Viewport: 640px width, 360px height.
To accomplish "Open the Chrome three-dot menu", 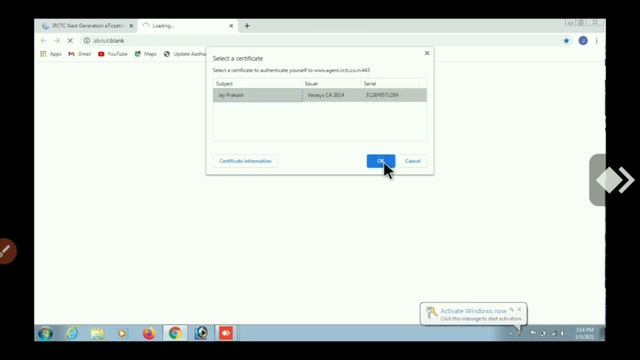I will point(597,40).
